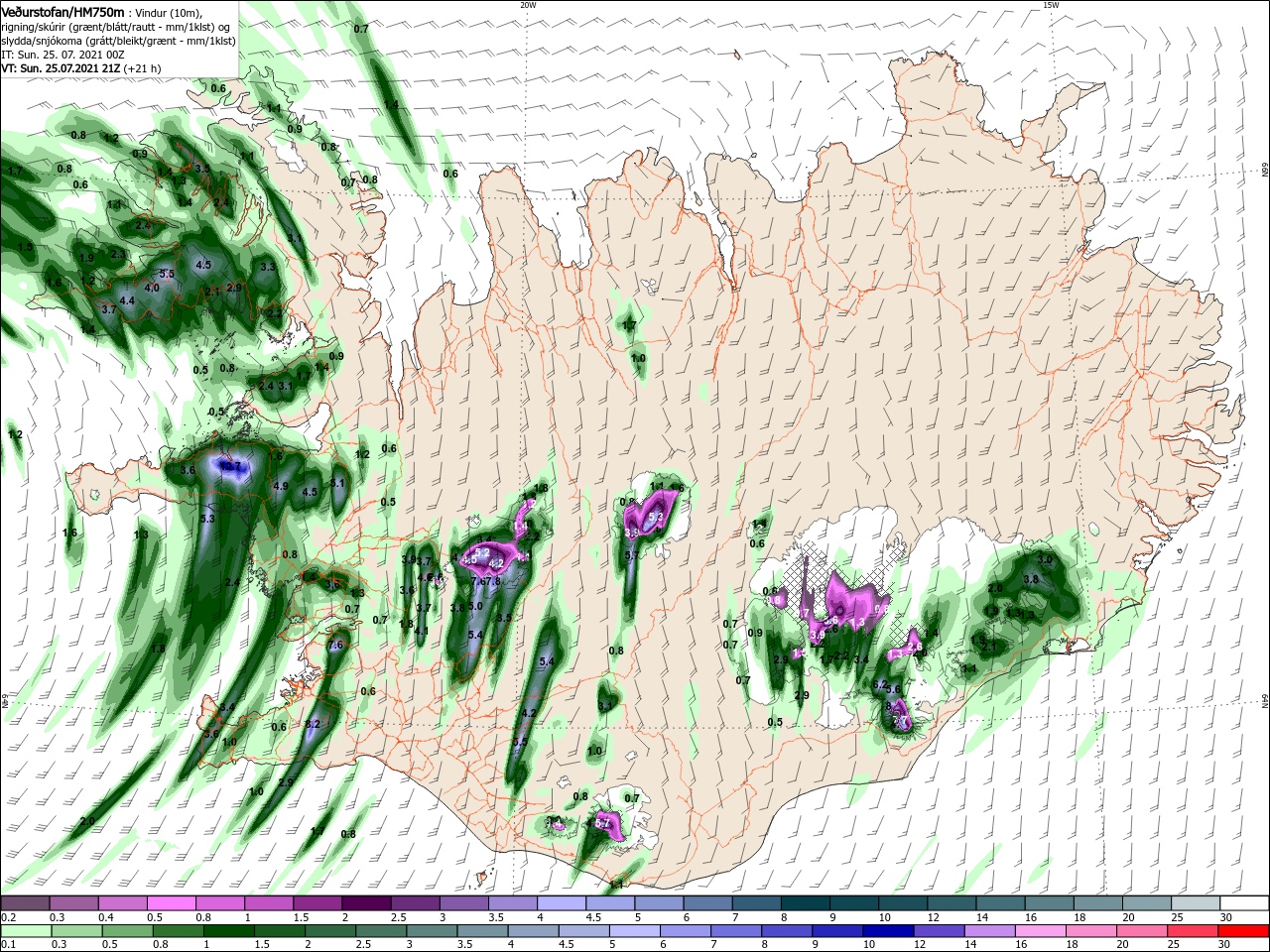Click the 'slydda/snjókoma' legend description line

point(118,40)
